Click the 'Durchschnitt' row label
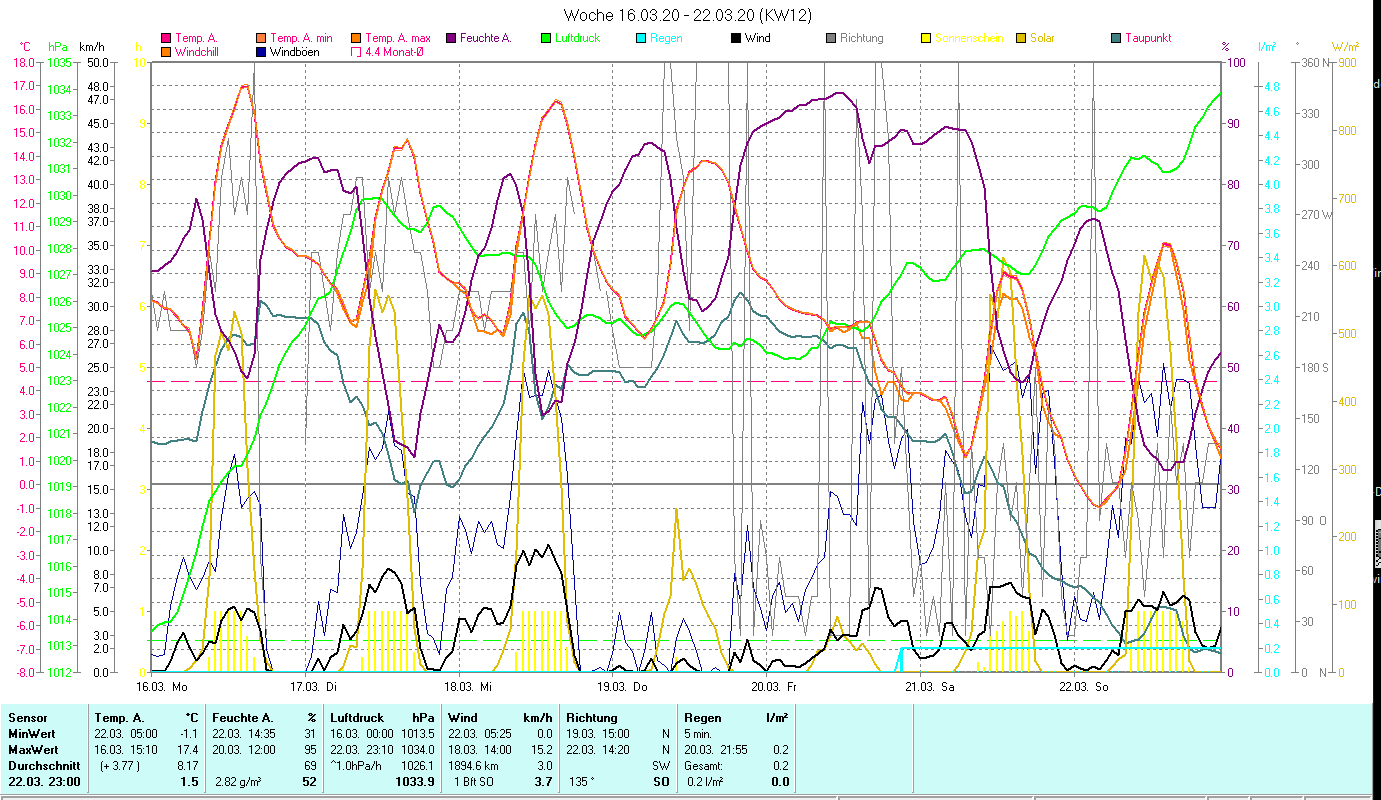Viewport: 1381px width, 800px height. click(x=43, y=766)
